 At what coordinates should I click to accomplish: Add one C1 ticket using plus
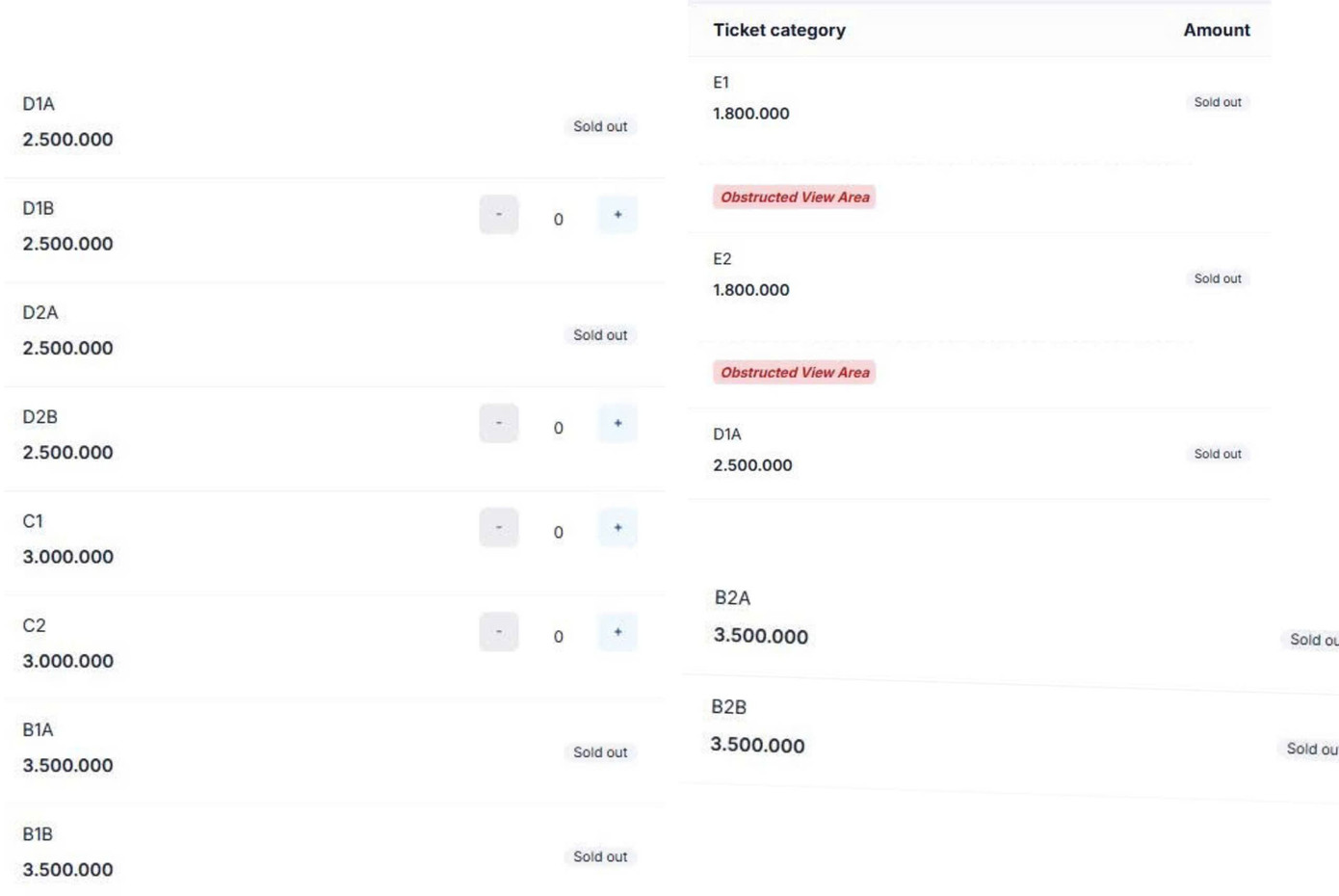click(617, 528)
